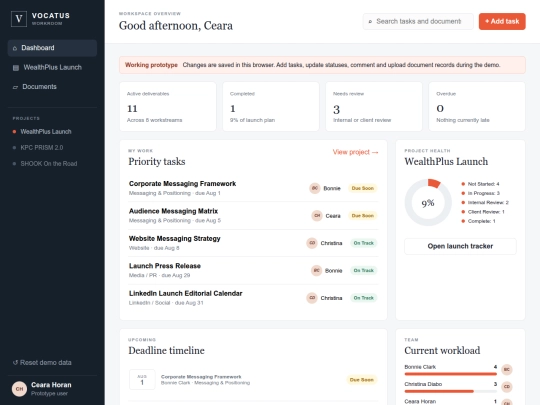Open the Ceara Horan user profile
This screenshot has width=540, height=405.
[x=52, y=389]
